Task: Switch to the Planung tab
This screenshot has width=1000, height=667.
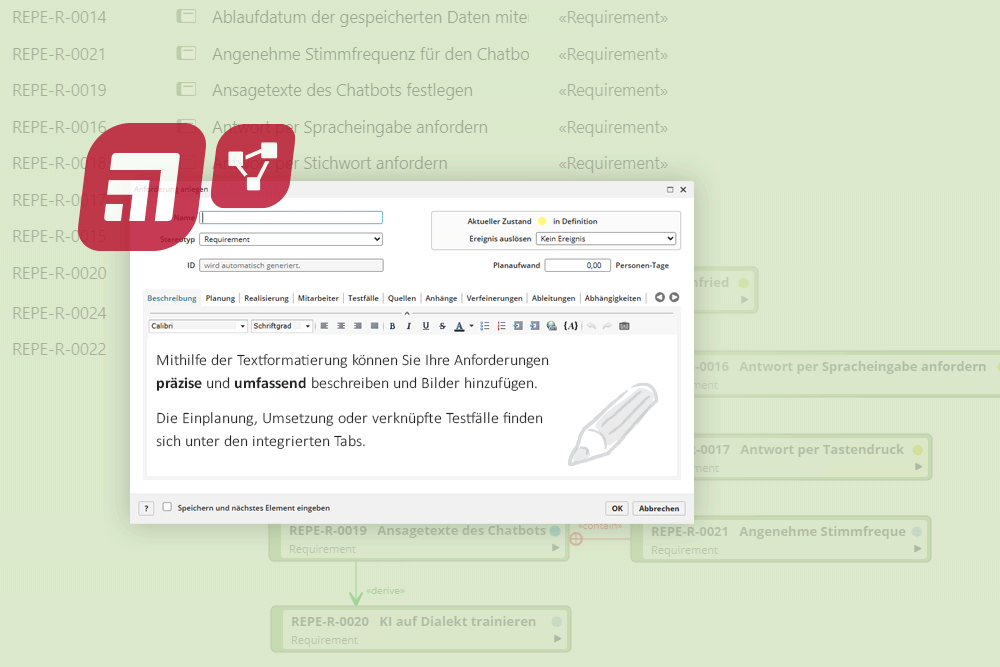Action: point(220,298)
